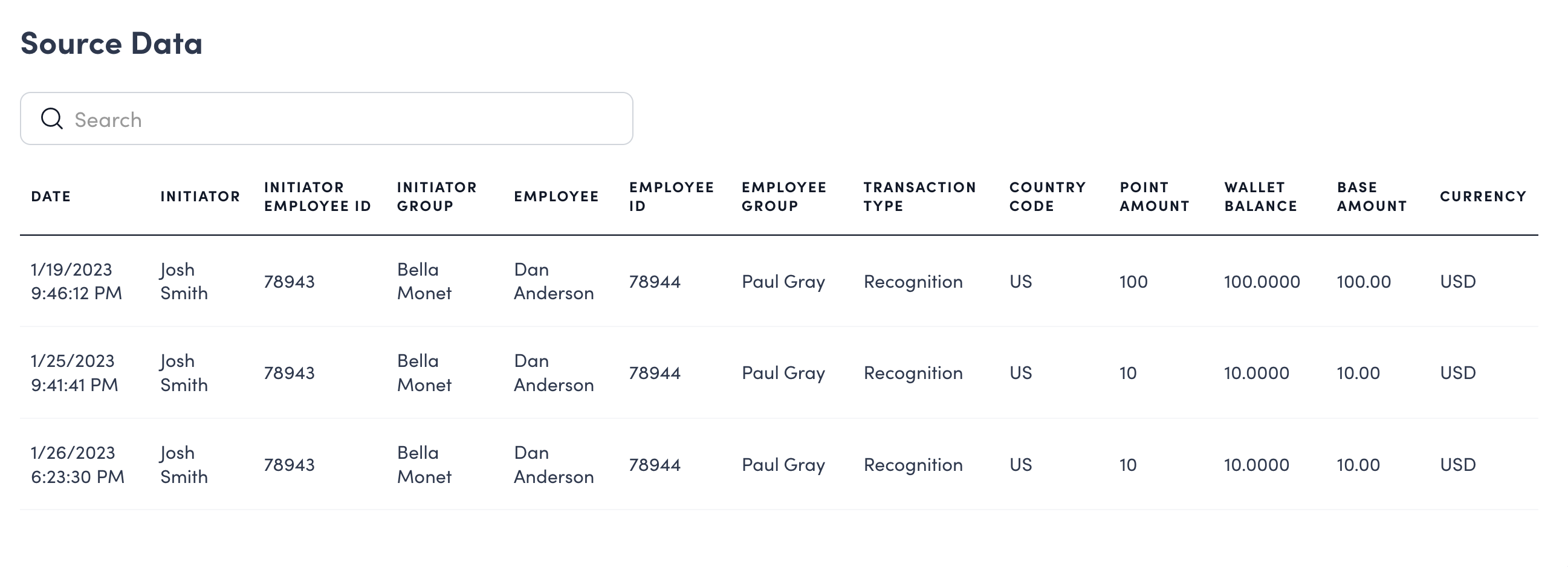Click the EMPLOYEE ID column header
Viewport: 1568px width, 567px height.
[670, 196]
